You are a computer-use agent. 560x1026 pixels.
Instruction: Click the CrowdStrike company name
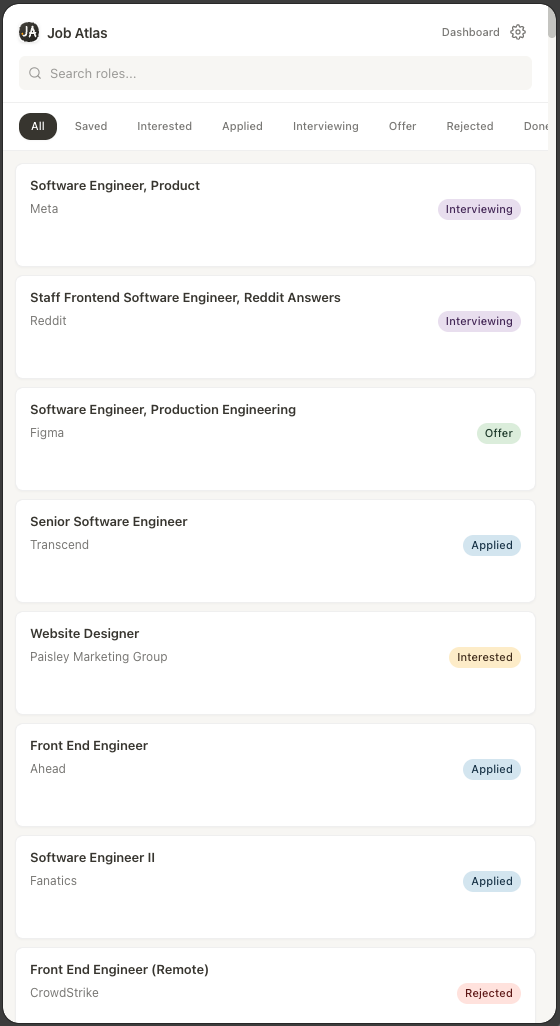64,992
